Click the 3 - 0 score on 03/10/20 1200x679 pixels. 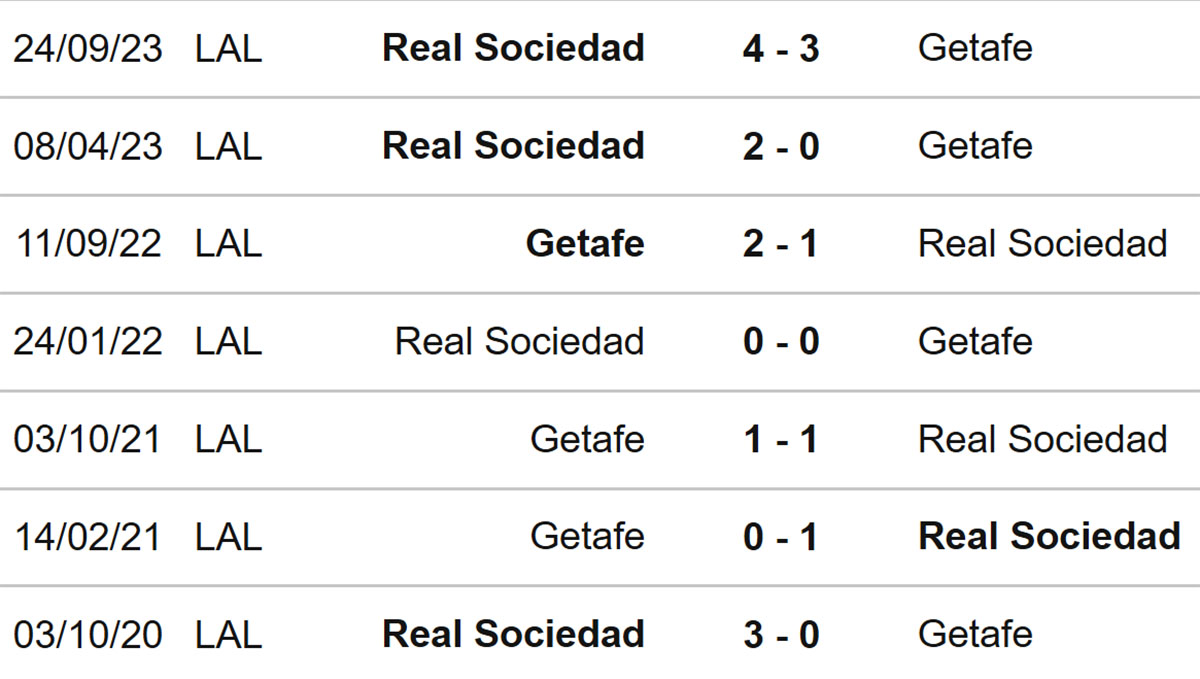point(781,635)
